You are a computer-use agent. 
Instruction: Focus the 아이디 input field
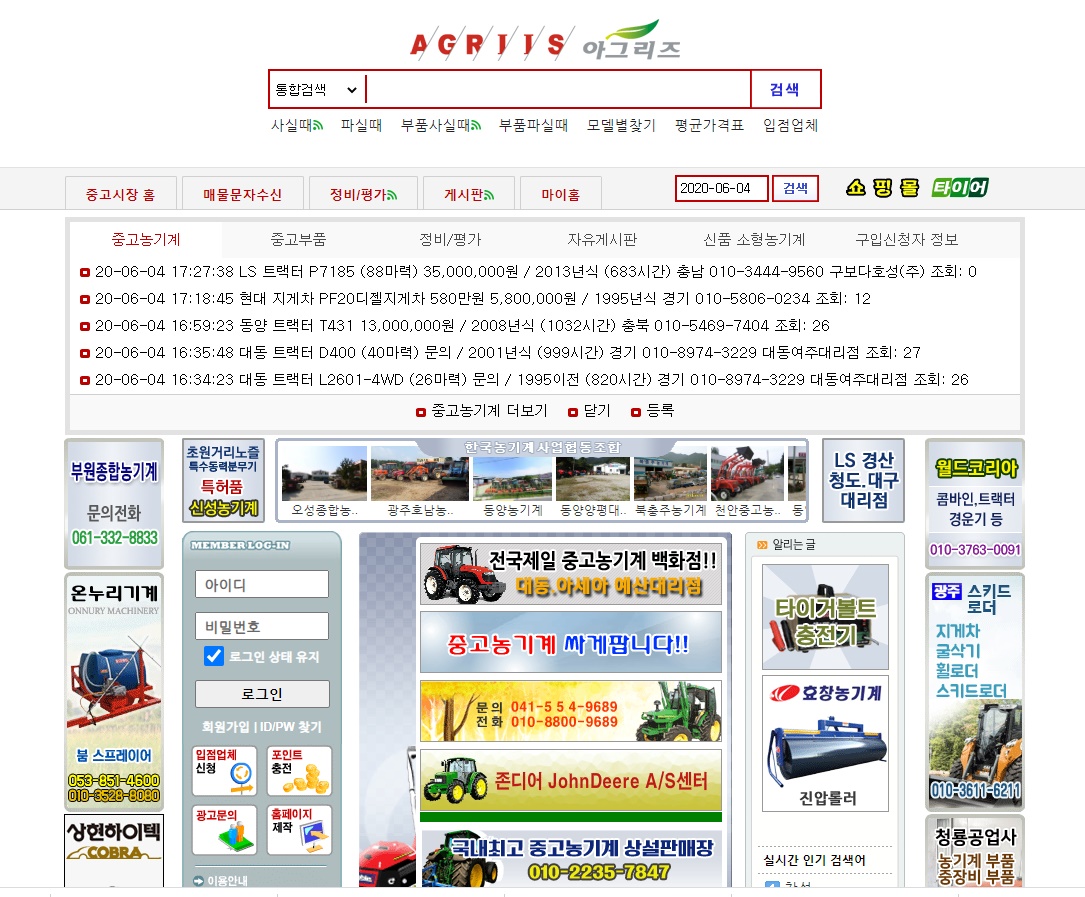[262, 584]
